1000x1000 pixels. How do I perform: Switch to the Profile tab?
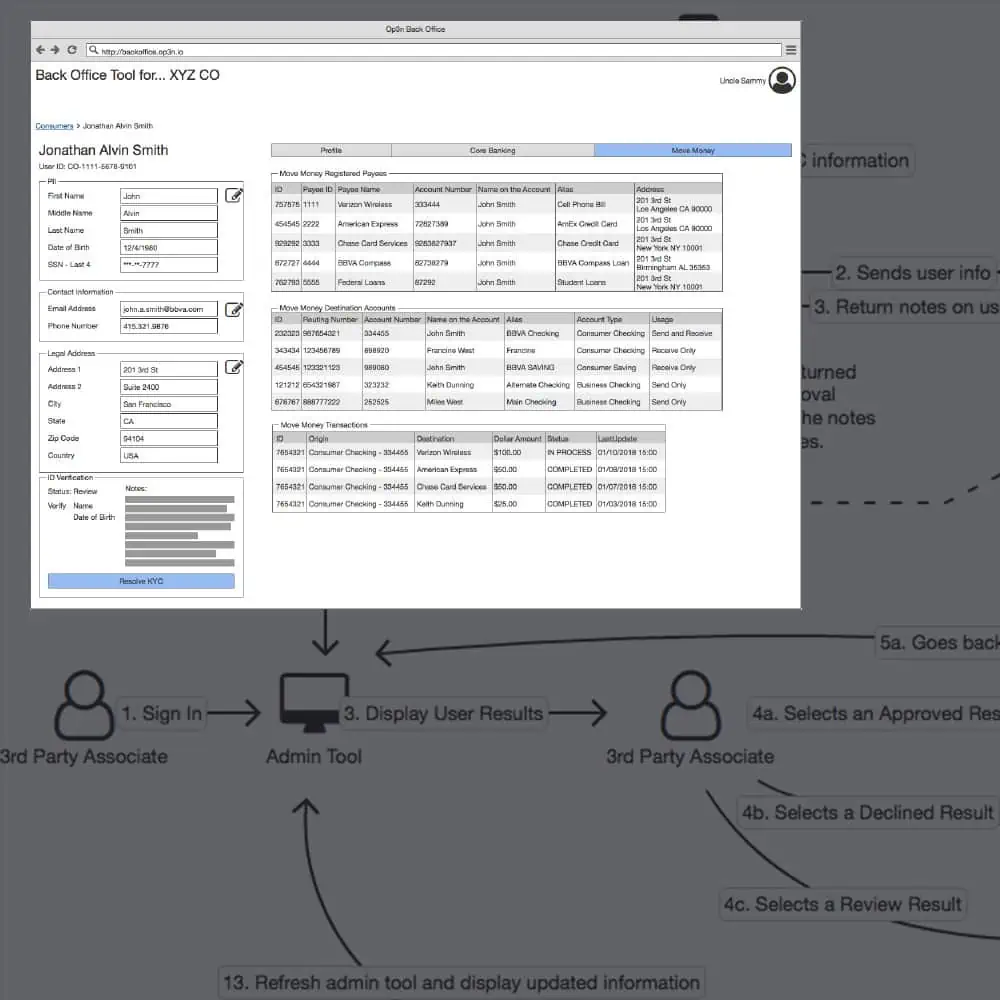[331, 150]
